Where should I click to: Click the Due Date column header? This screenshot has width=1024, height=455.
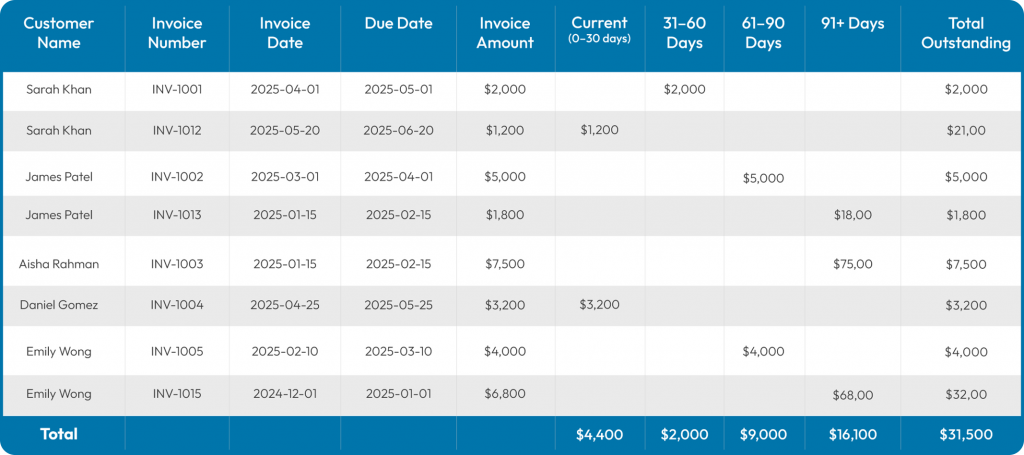(x=397, y=23)
